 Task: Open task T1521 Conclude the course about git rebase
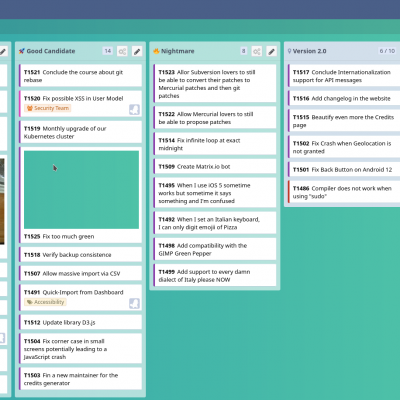[x=80, y=76]
